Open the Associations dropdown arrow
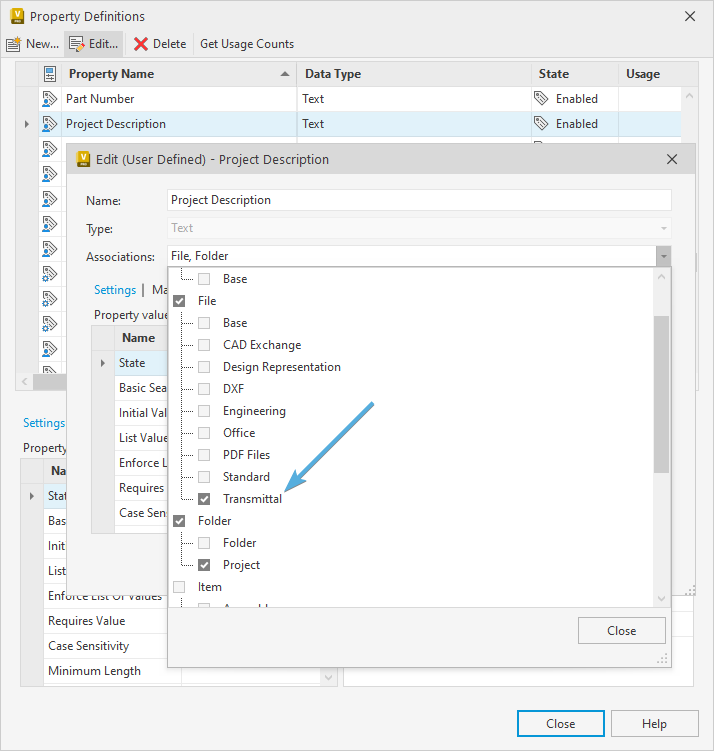This screenshot has width=714, height=751. click(x=663, y=256)
